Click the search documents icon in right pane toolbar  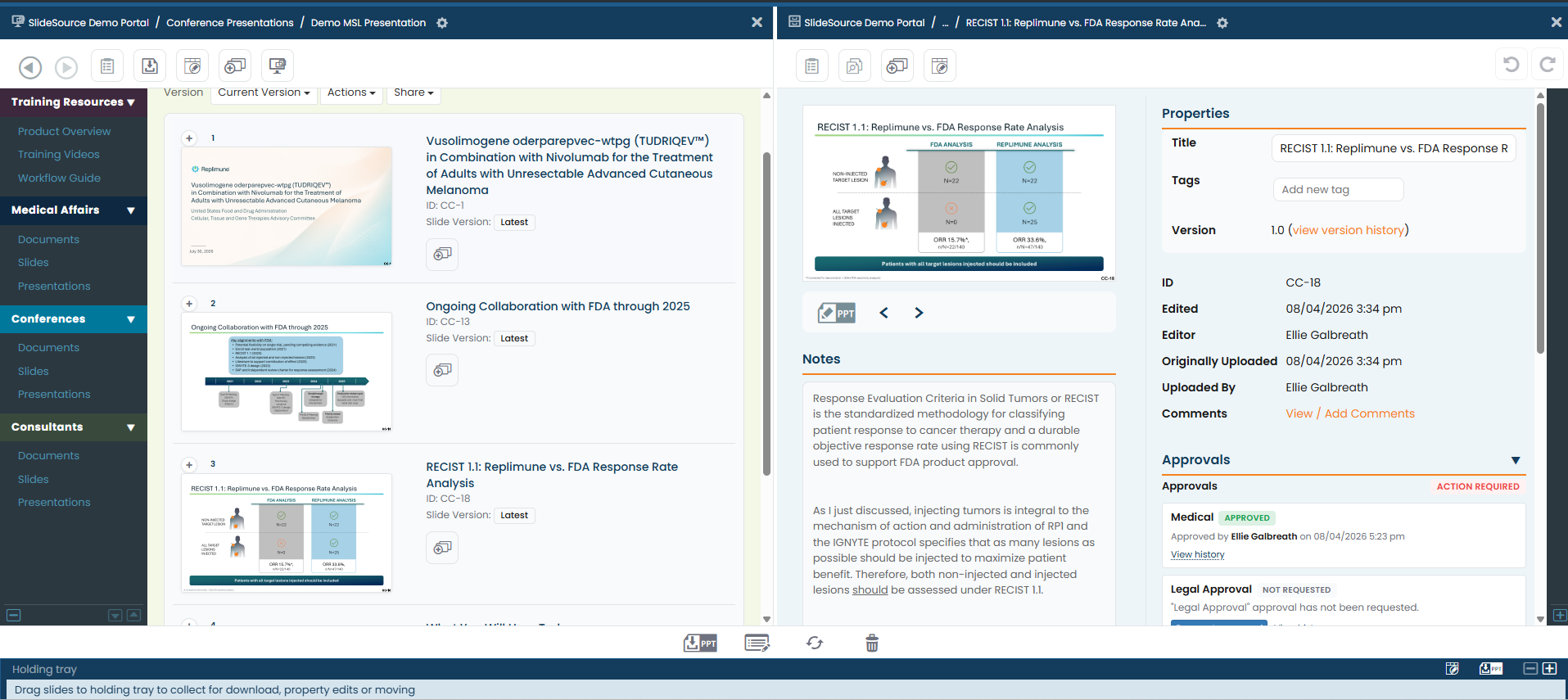coord(855,66)
